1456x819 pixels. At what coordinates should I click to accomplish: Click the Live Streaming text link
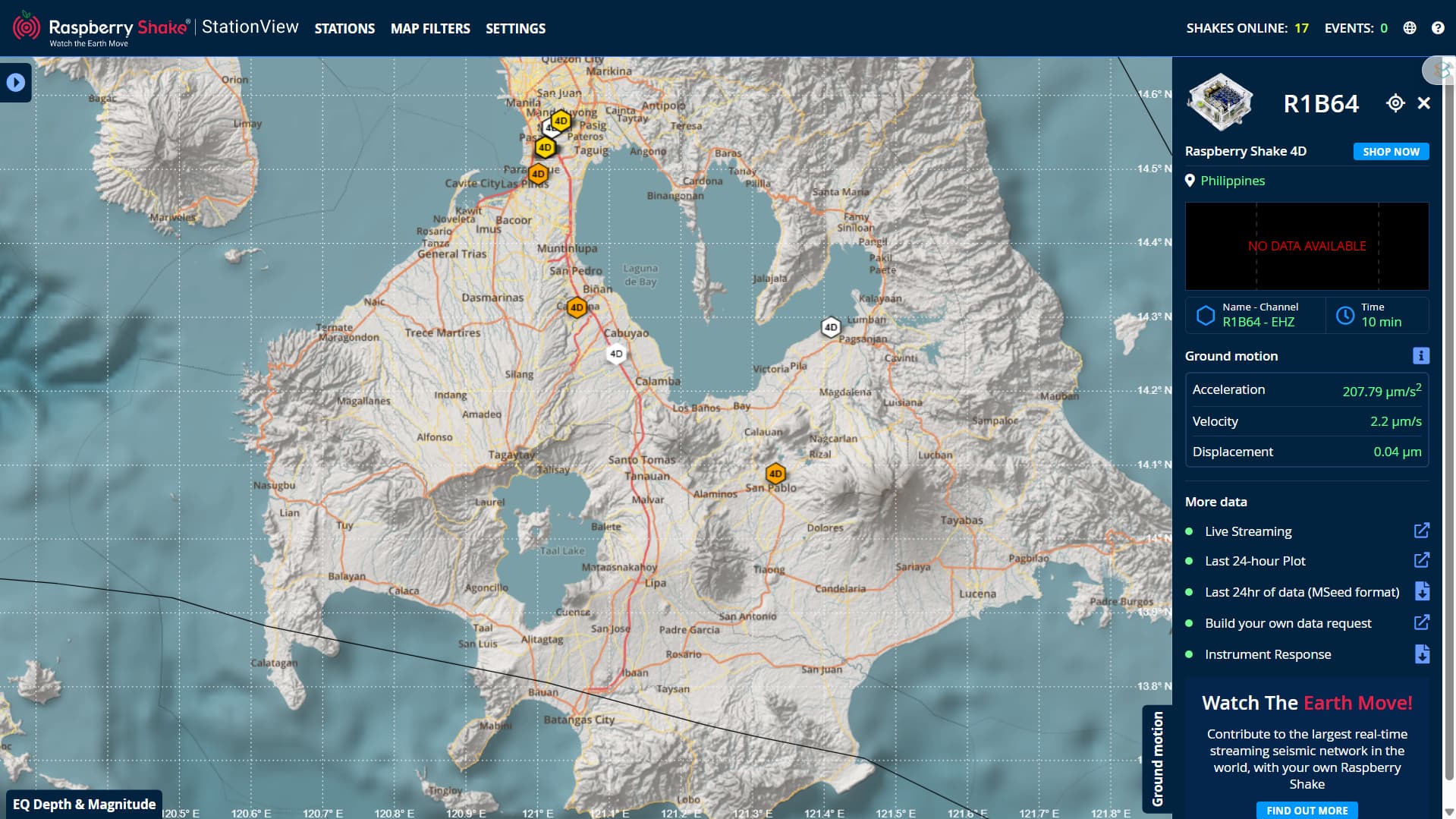pos(1248,531)
